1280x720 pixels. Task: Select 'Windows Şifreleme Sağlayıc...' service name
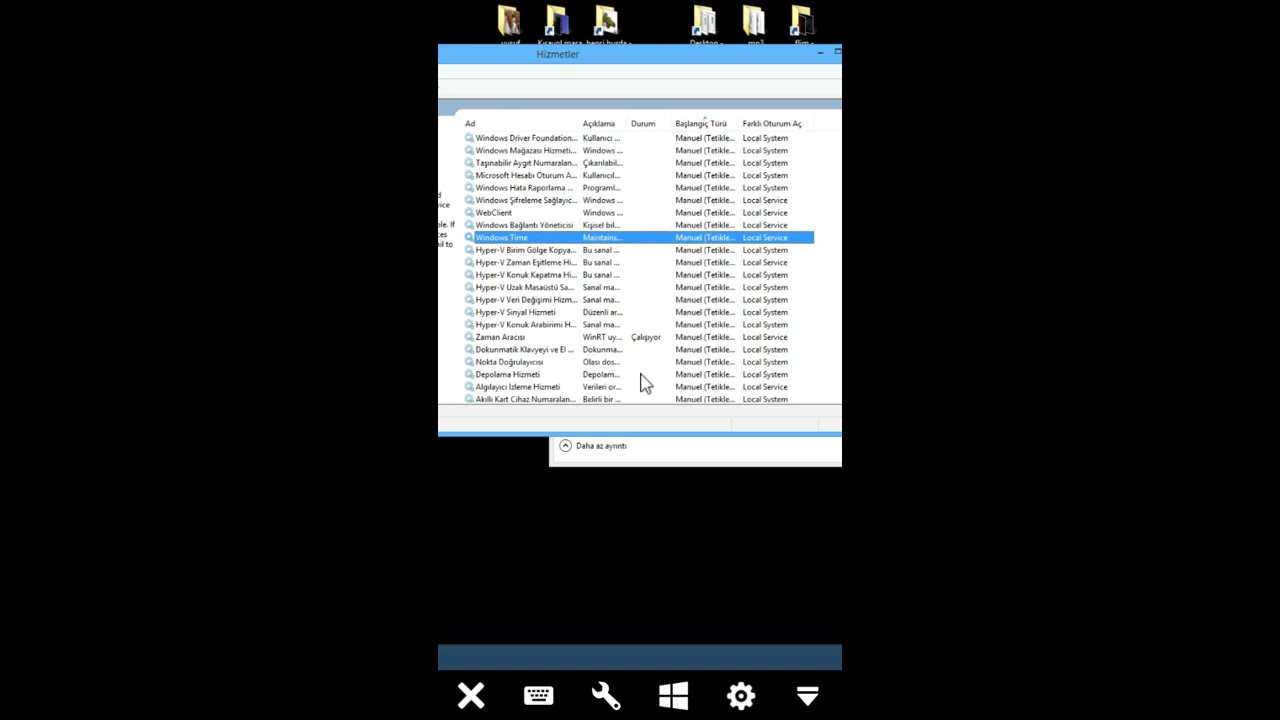coord(526,200)
